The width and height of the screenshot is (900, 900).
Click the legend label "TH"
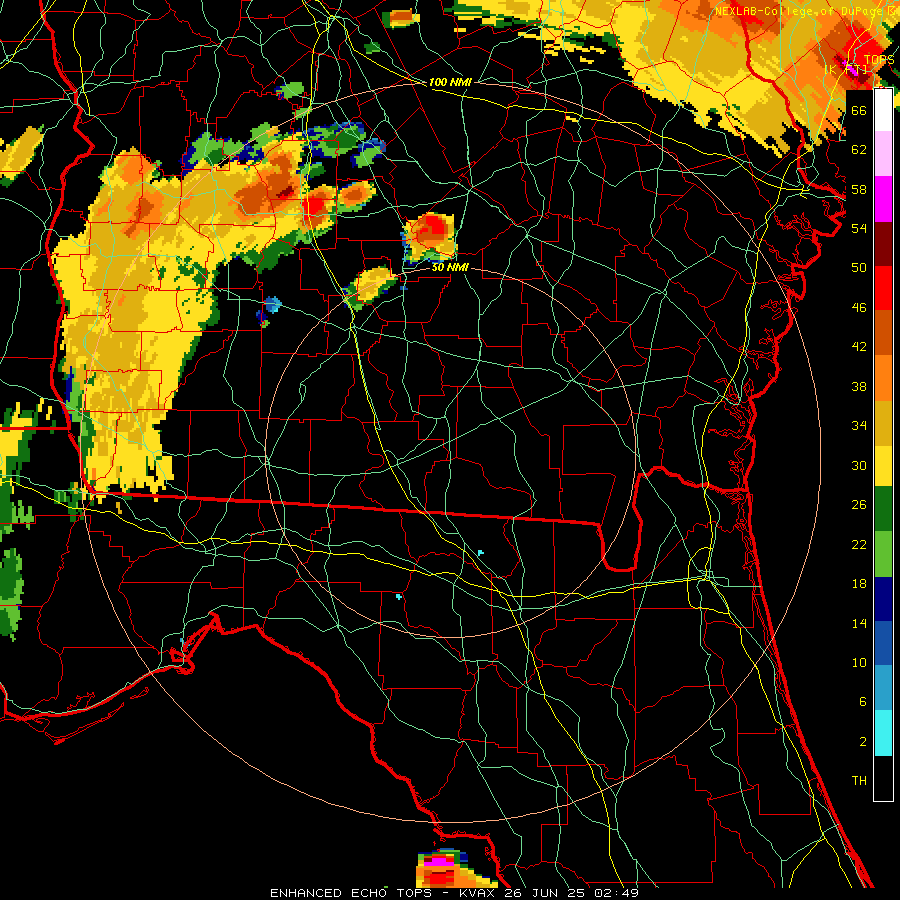tap(859, 780)
